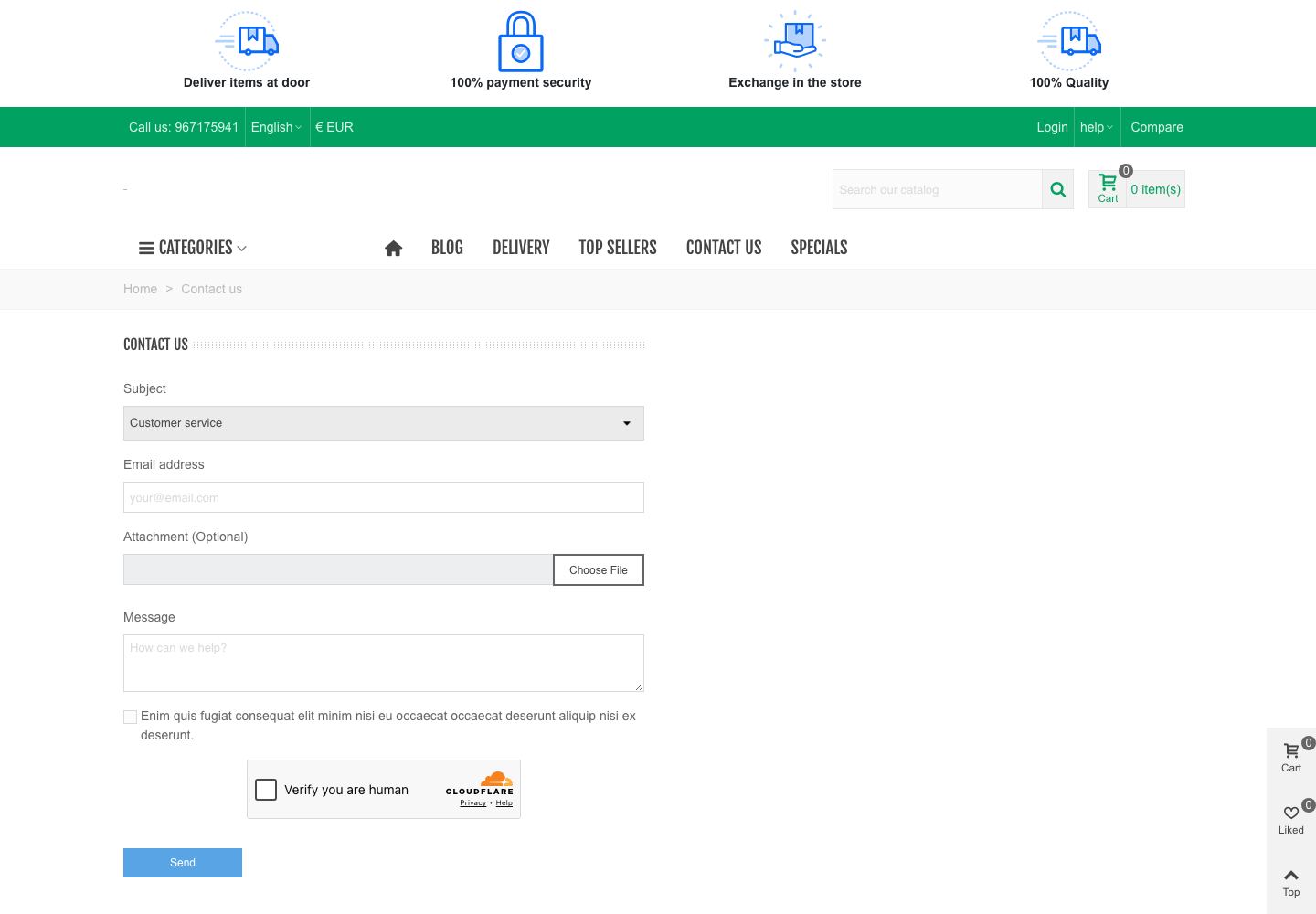
Task: Open Cloudflare Help link
Action: (x=504, y=802)
